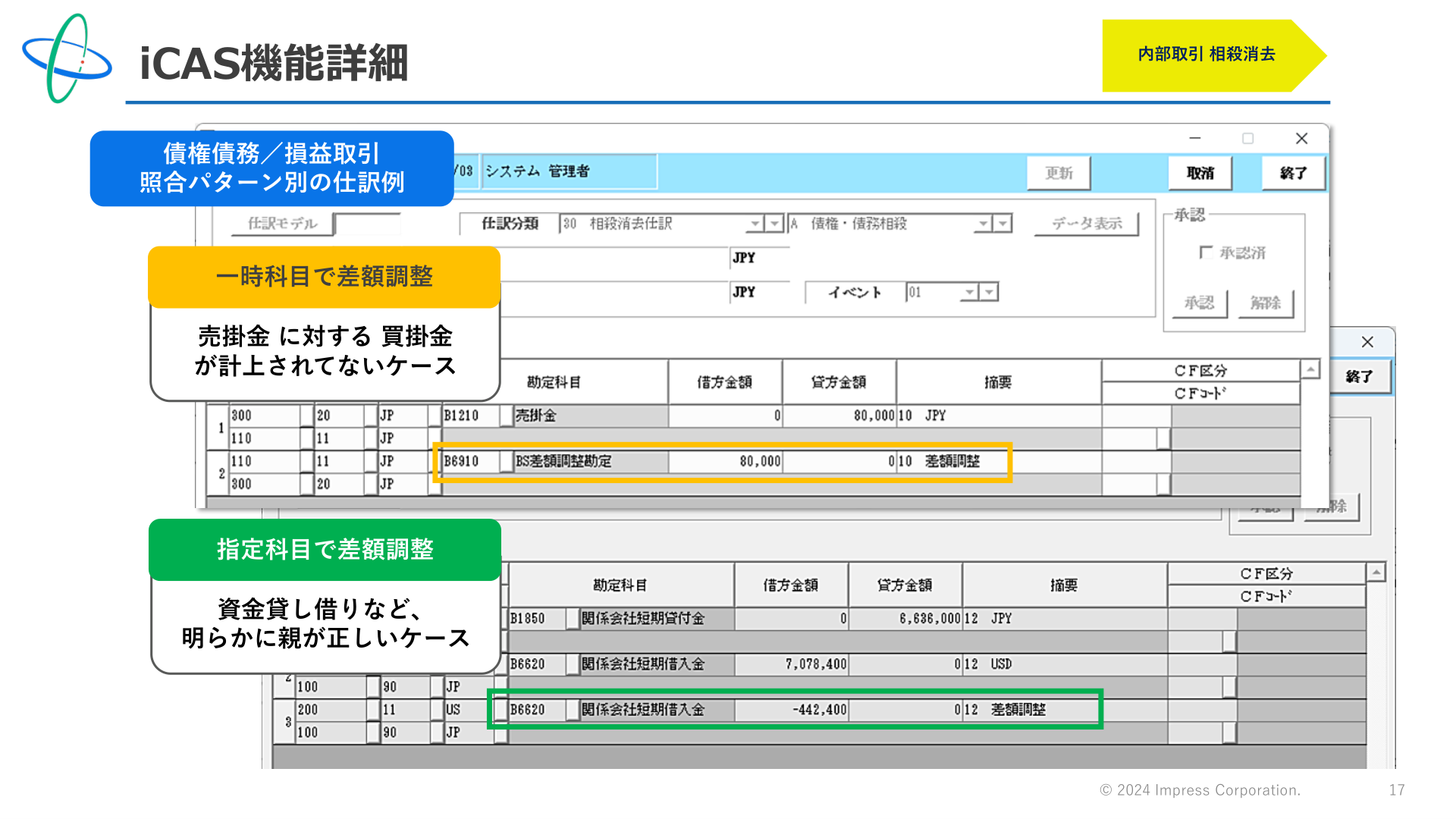Click the empty field beside the 仕訳モデル button
Image resolution: width=1456 pixels, height=819 pixels.
click(x=367, y=224)
